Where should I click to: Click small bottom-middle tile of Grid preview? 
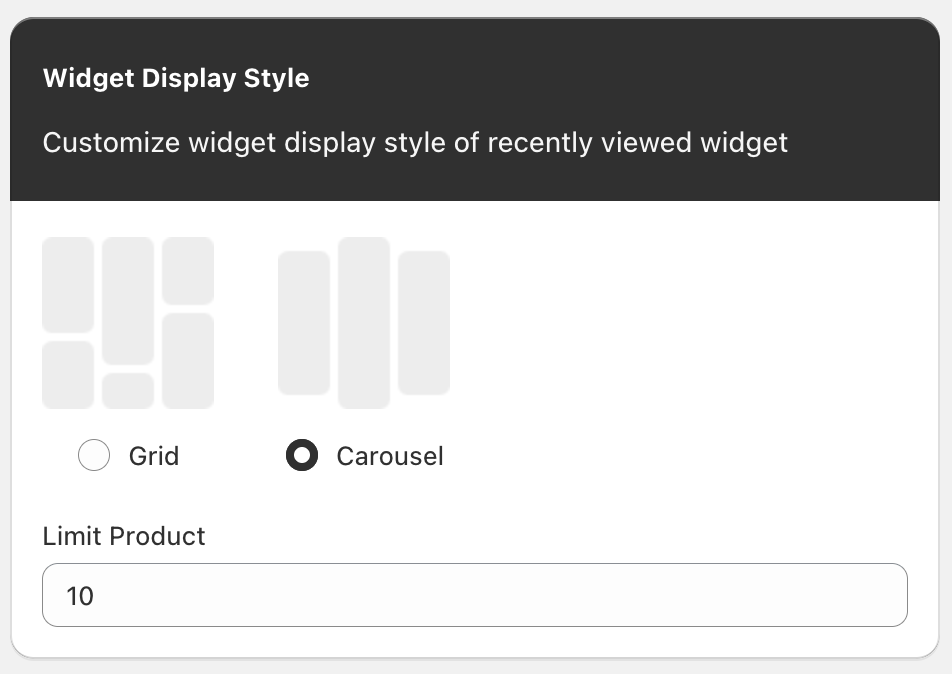[x=128, y=390]
